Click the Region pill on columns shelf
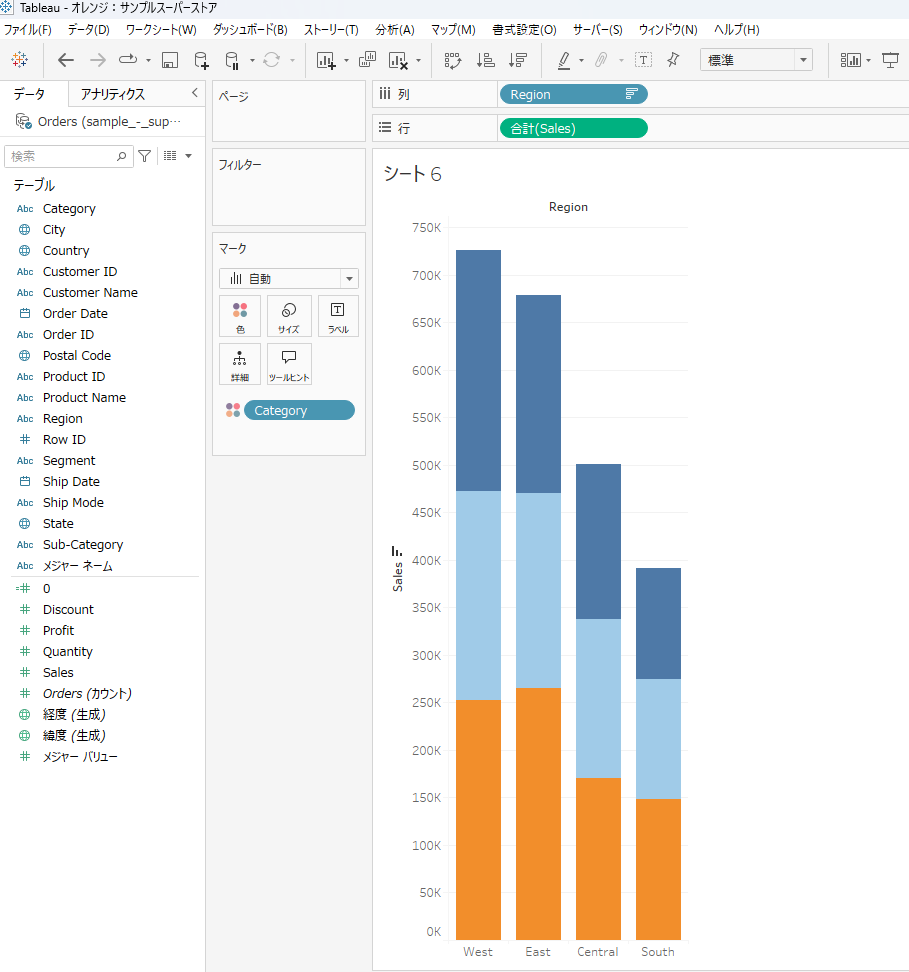Screen dimensions: 909x972 point(572,94)
